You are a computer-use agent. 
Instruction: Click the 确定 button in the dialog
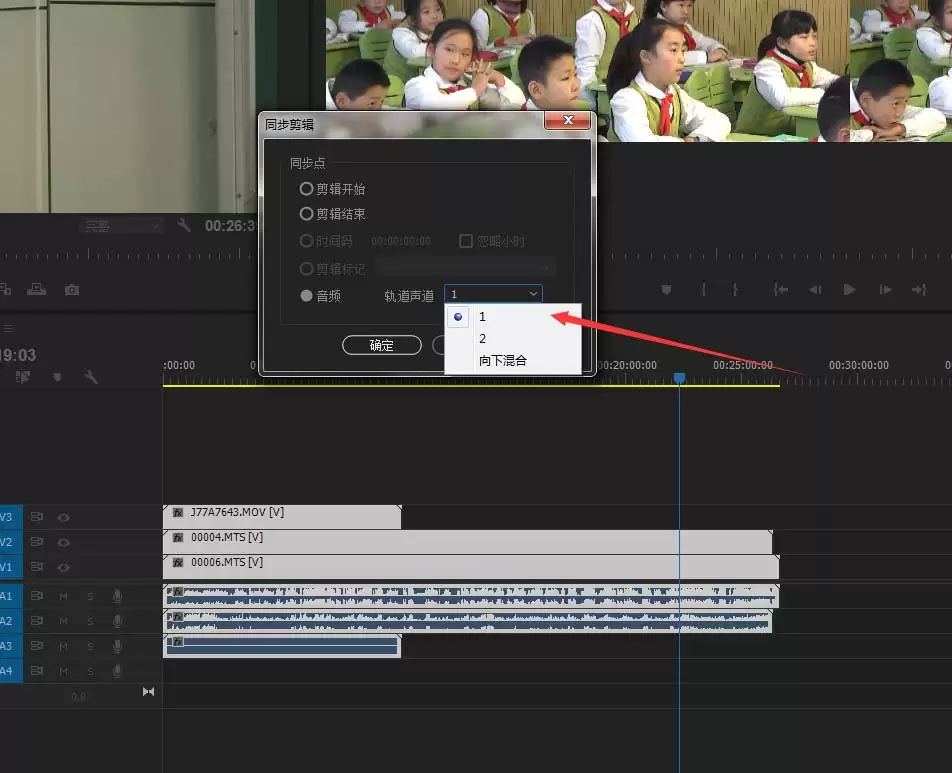click(381, 345)
